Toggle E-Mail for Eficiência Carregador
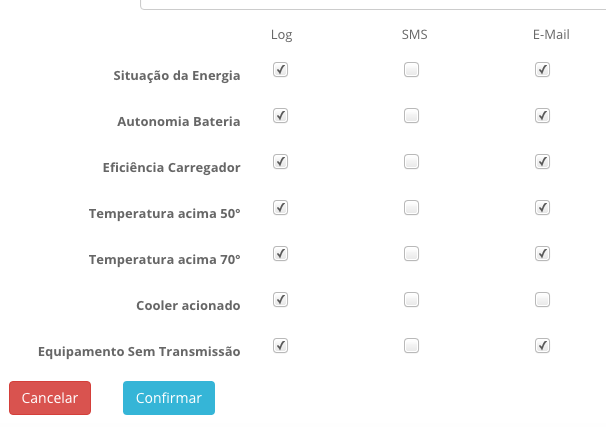The width and height of the screenshot is (606, 427). (x=542, y=161)
